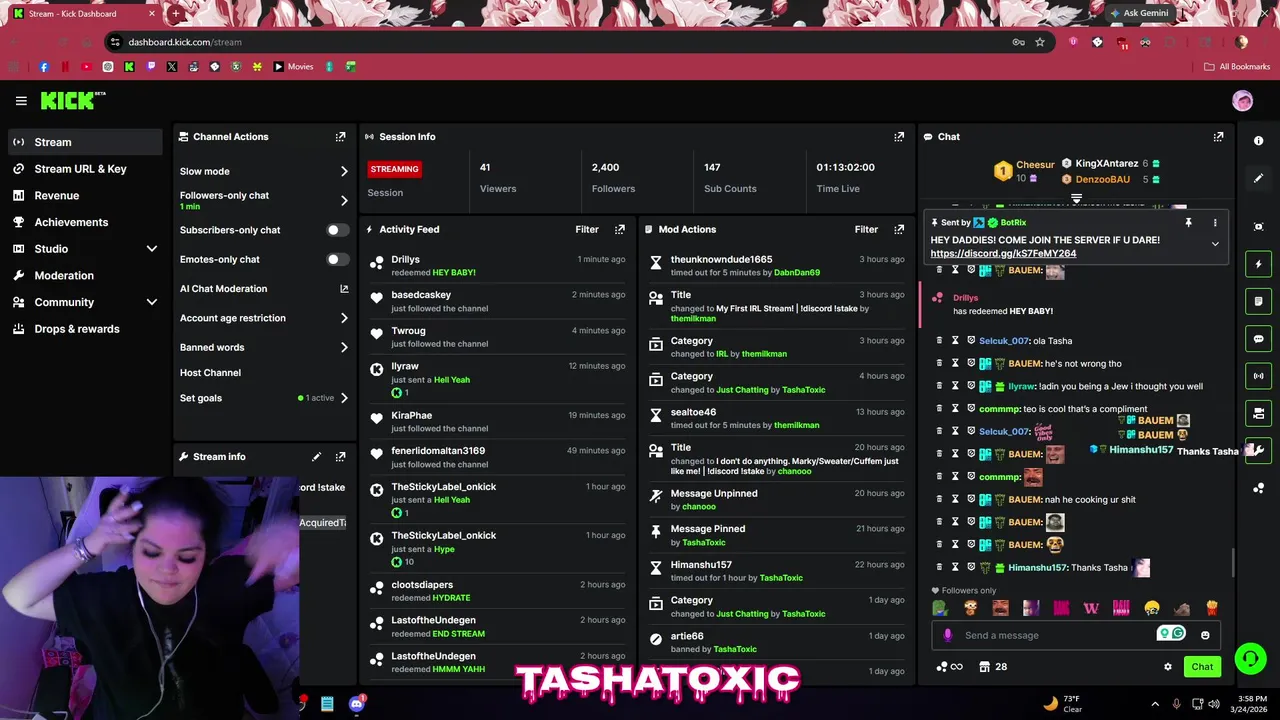Open the Movies bookmark folder
This screenshot has width=1280, height=720.
(x=293, y=67)
